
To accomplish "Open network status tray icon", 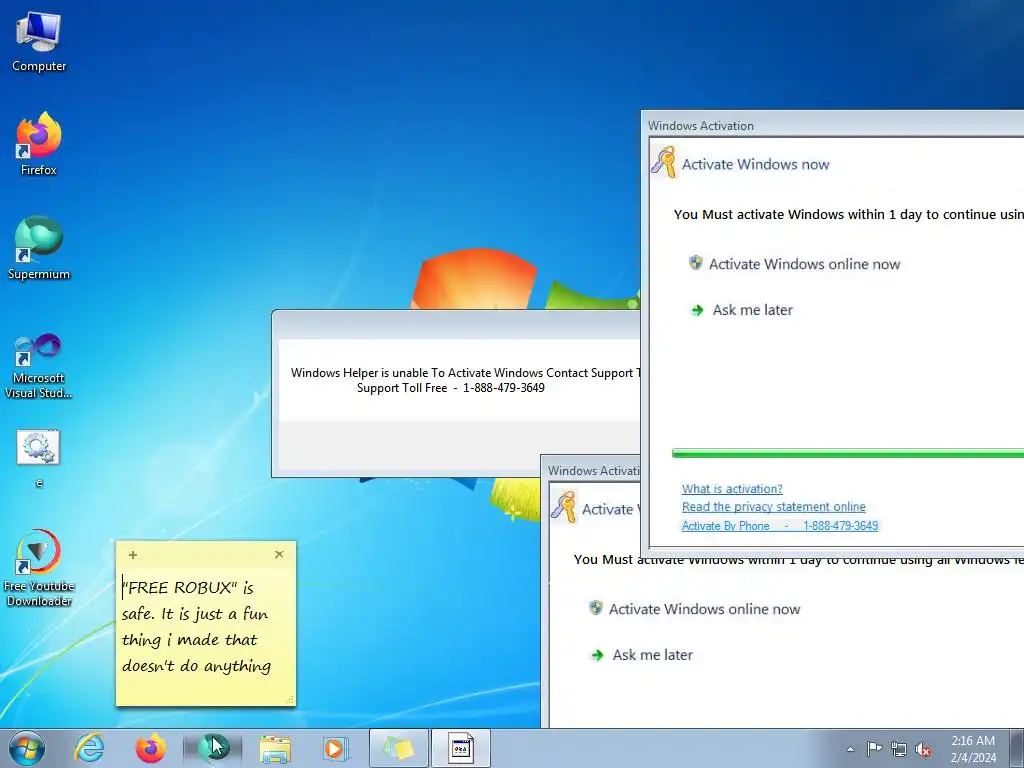I will point(899,749).
